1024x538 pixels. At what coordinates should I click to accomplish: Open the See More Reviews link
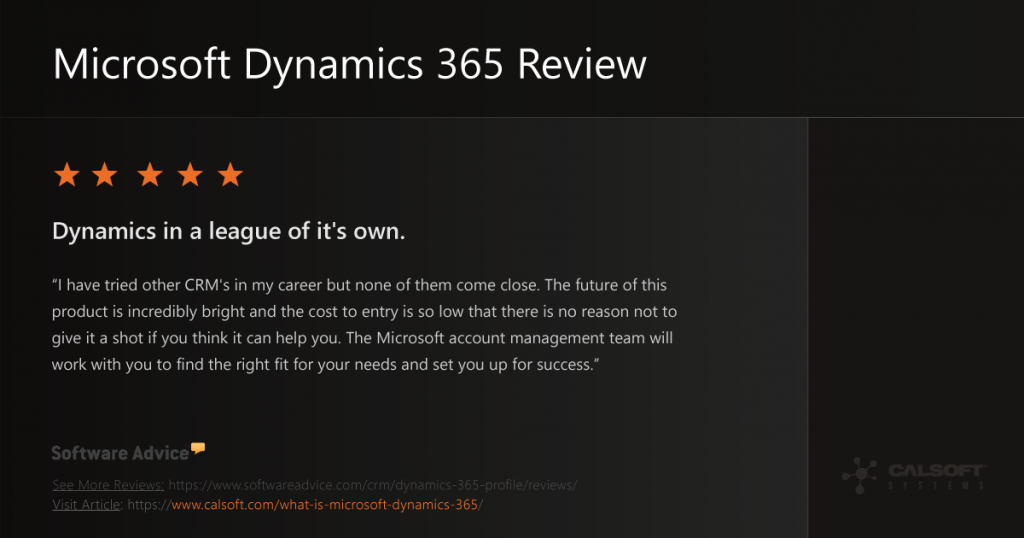coord(108,485)
